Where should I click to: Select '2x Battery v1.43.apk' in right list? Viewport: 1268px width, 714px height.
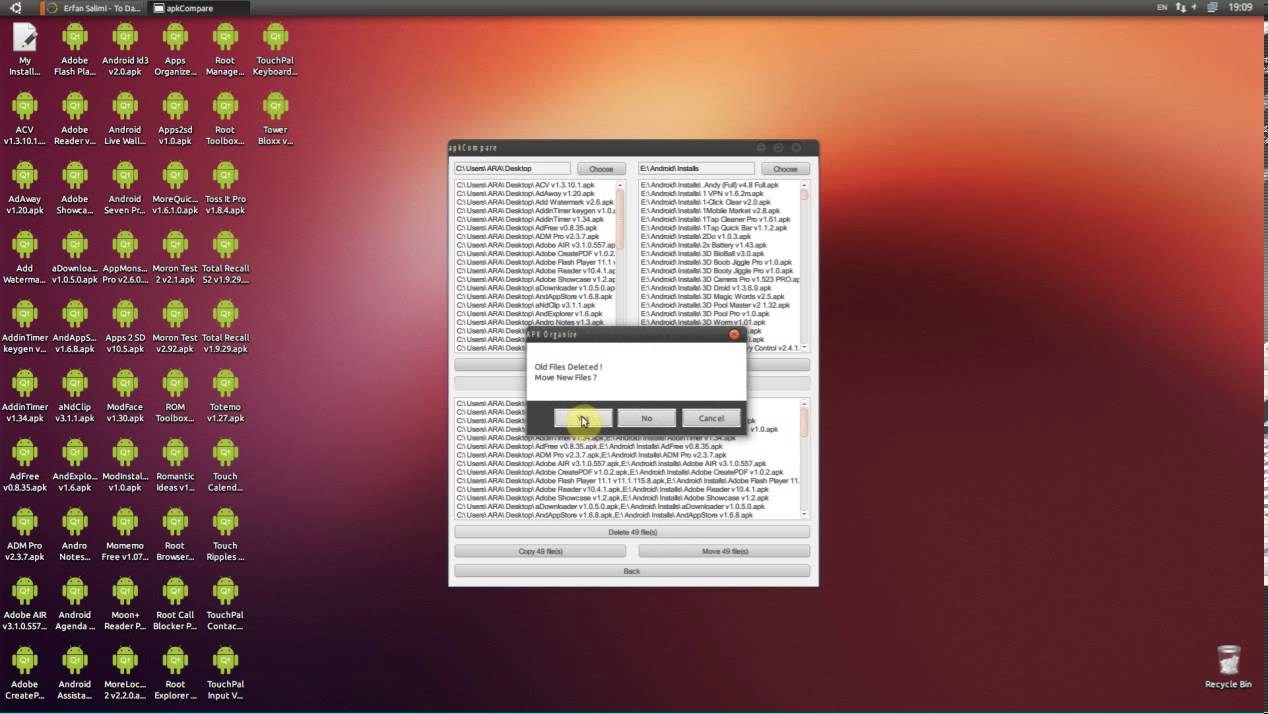click(704, 245)
